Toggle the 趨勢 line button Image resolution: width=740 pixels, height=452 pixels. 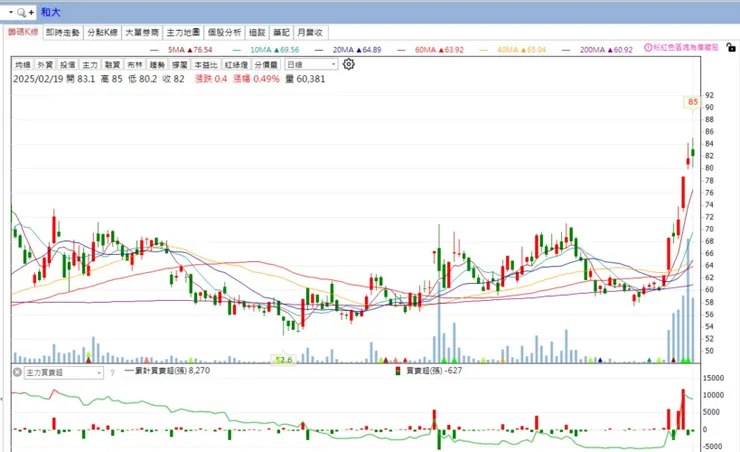click(x=157, y=65)
